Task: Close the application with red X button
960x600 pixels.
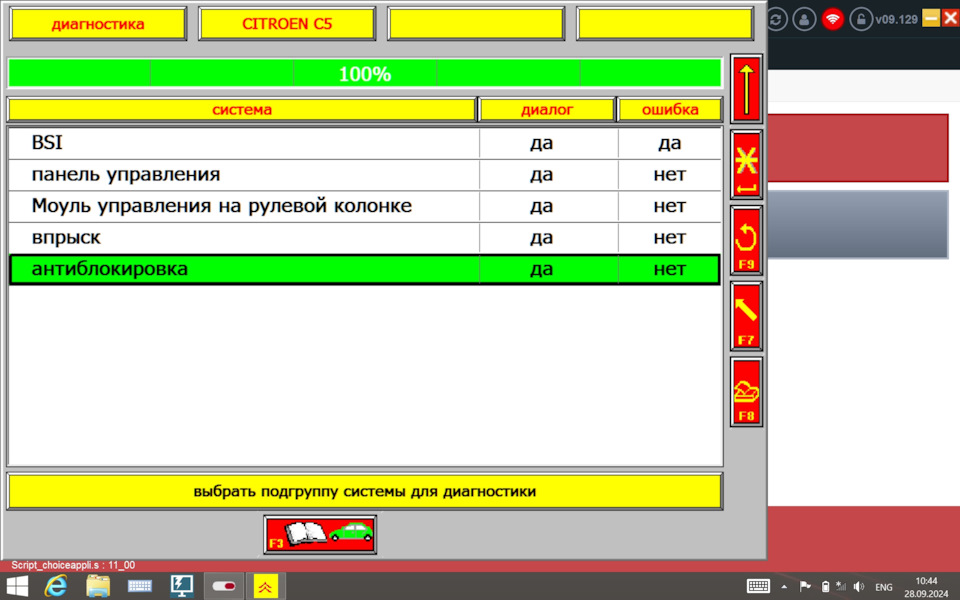Action: 950,18
